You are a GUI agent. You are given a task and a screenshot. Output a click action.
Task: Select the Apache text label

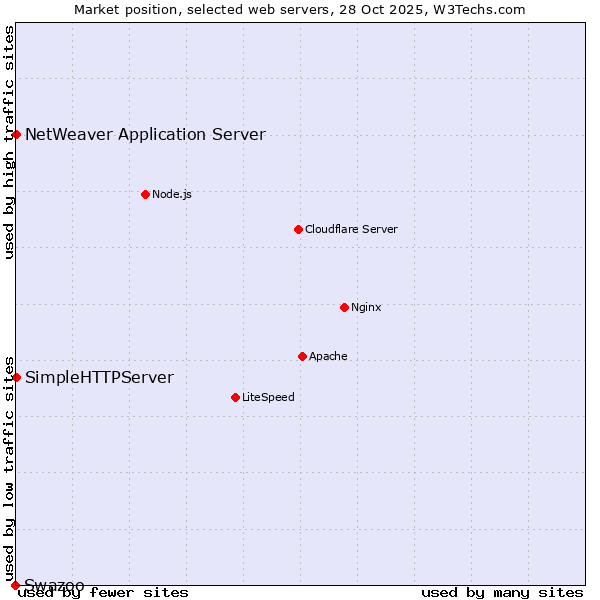point(328,356)
